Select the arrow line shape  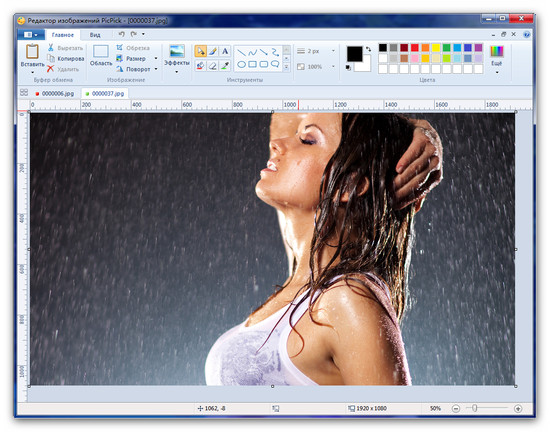point(264,53)
